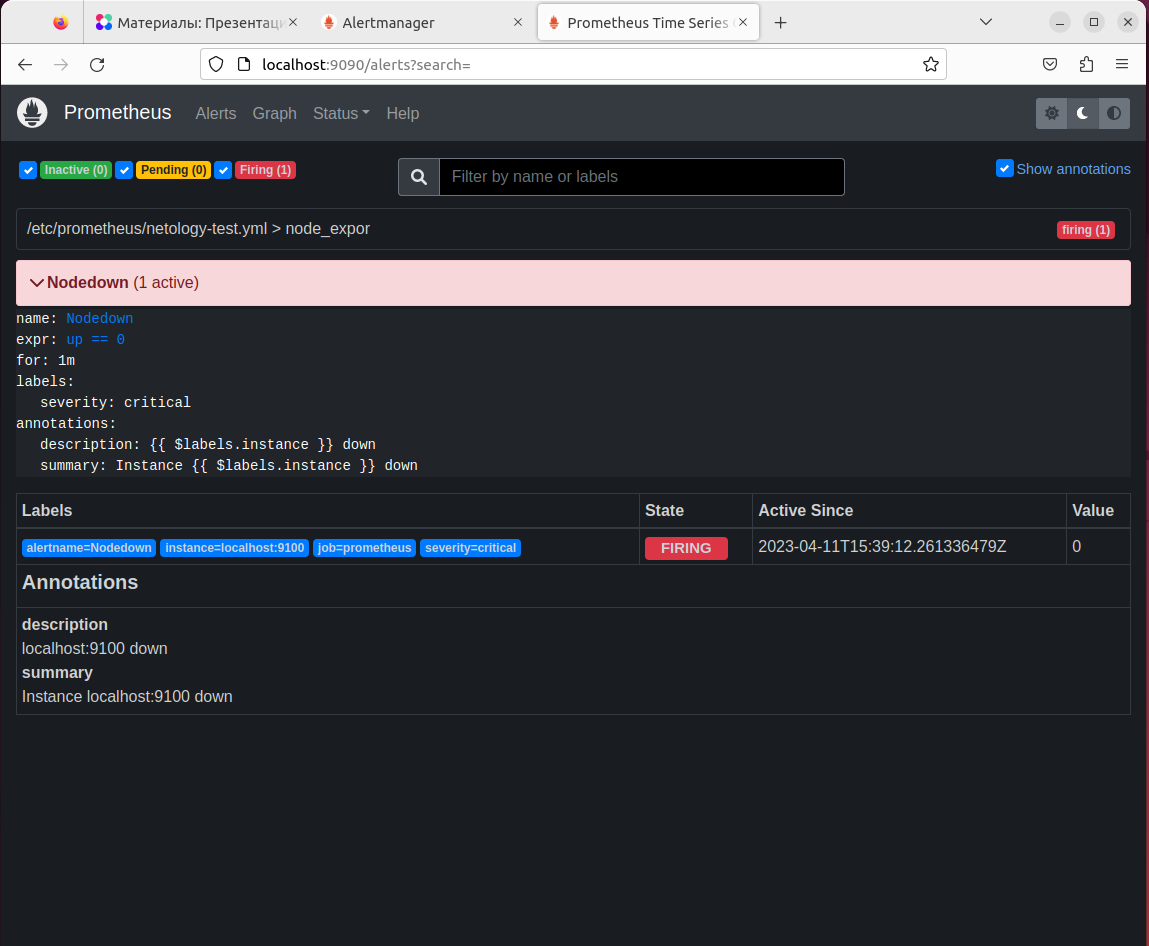Screen dimensions: 1149x946
Task: Open the settings gear icon
Action: tap(1051, 113)
